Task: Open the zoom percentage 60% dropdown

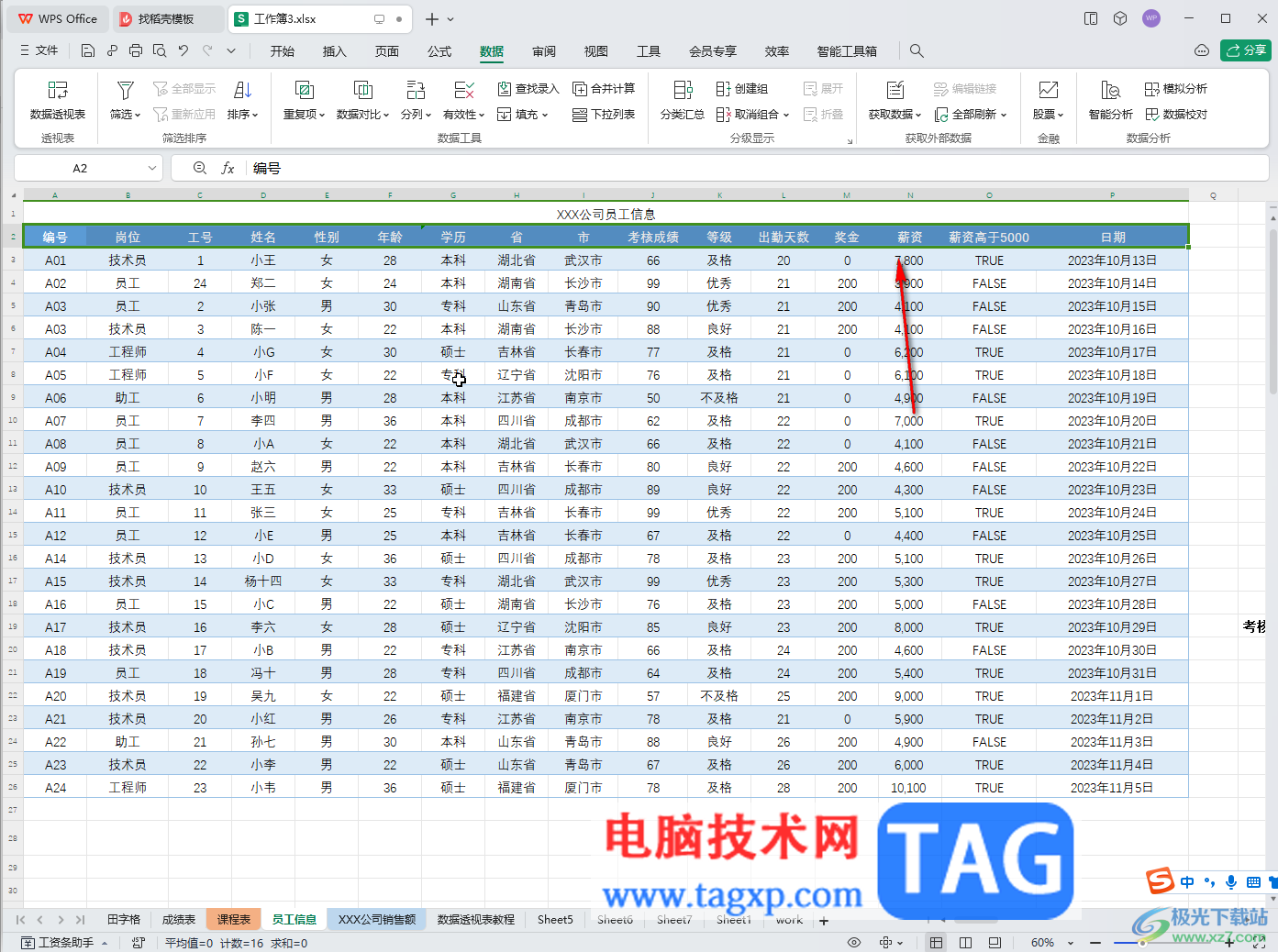Action: click(1071, 943)
